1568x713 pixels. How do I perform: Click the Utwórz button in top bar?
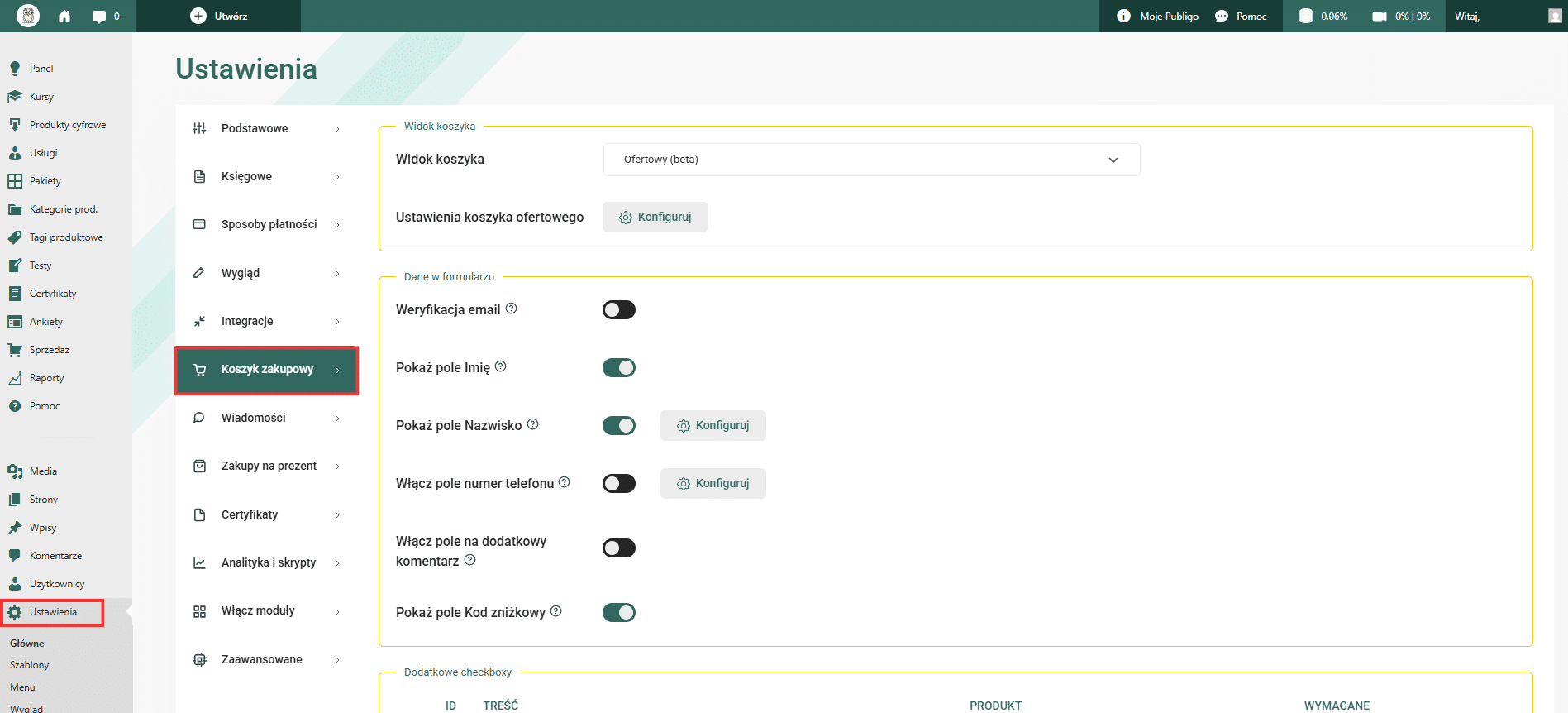[x=218, y=16]
